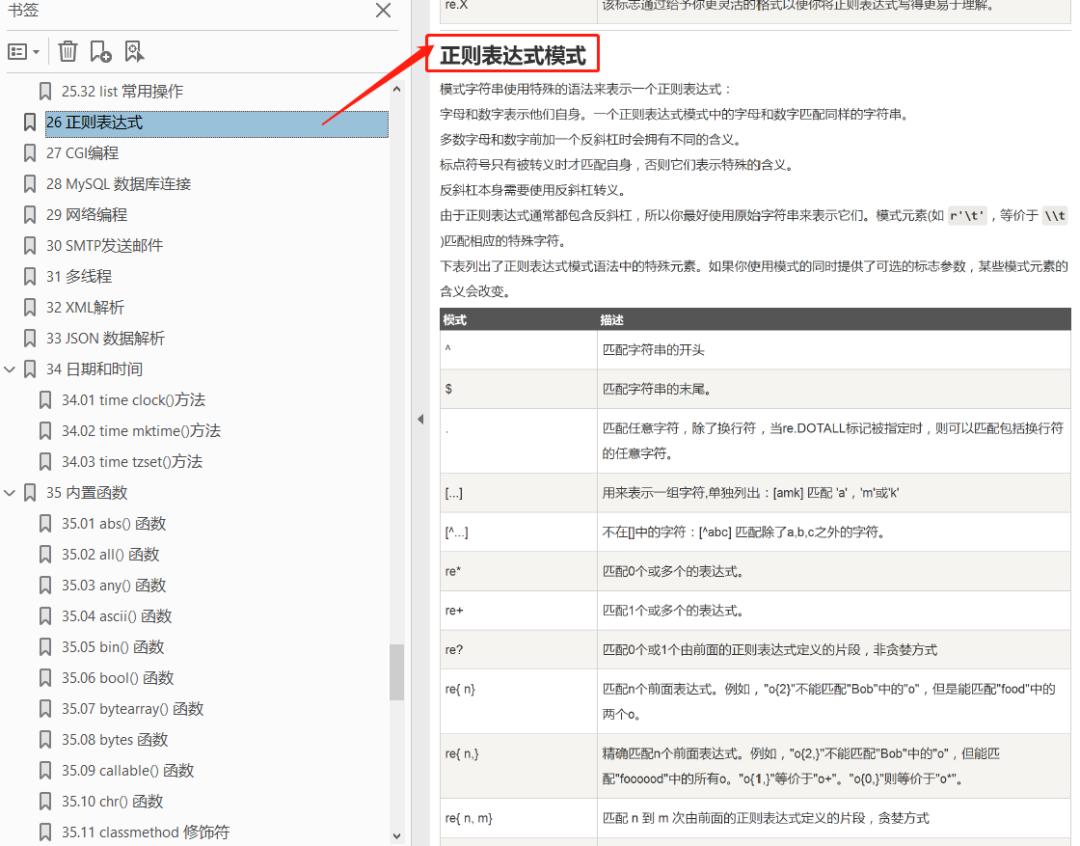Click bookmark icon beside 29 网络编程
Image resolution: width=1080 pixels, height=846 pixels.
coord(30,215)
